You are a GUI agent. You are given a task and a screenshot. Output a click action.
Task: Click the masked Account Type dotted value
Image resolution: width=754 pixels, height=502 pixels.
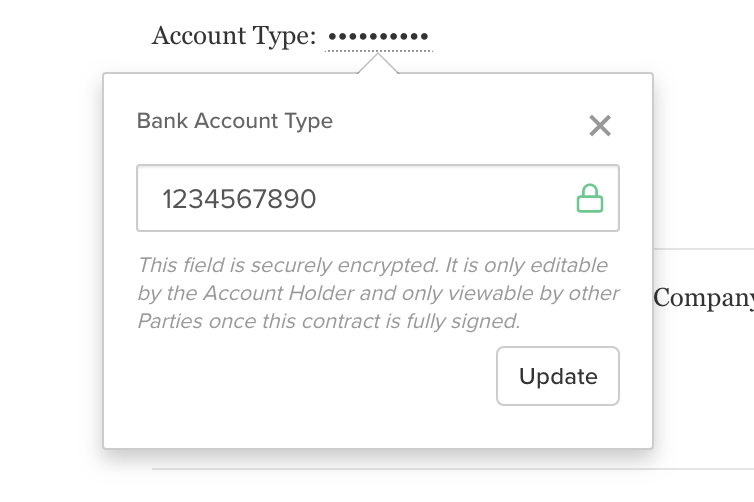(x=378, y=36)
